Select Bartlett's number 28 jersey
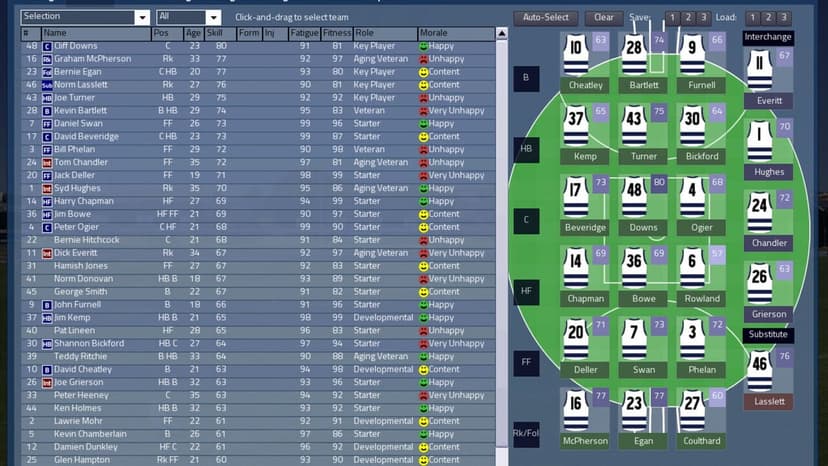 634,55
